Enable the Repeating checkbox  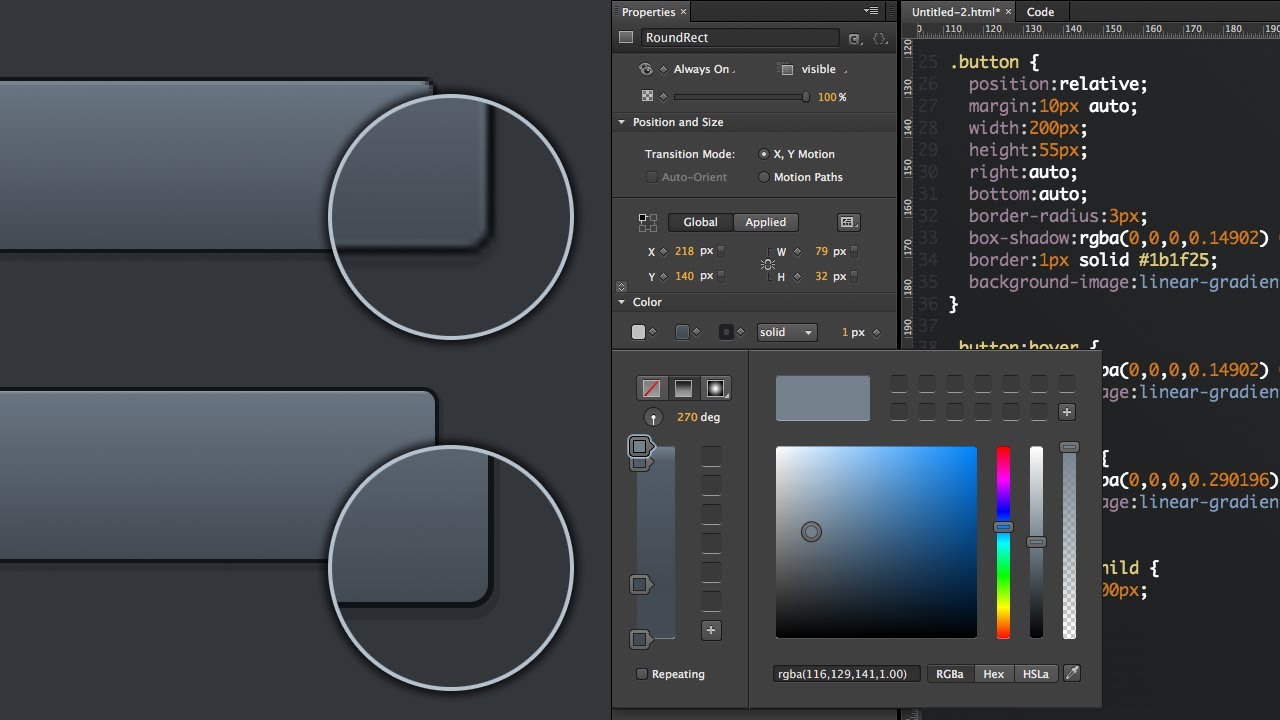[x=642, y=674]
